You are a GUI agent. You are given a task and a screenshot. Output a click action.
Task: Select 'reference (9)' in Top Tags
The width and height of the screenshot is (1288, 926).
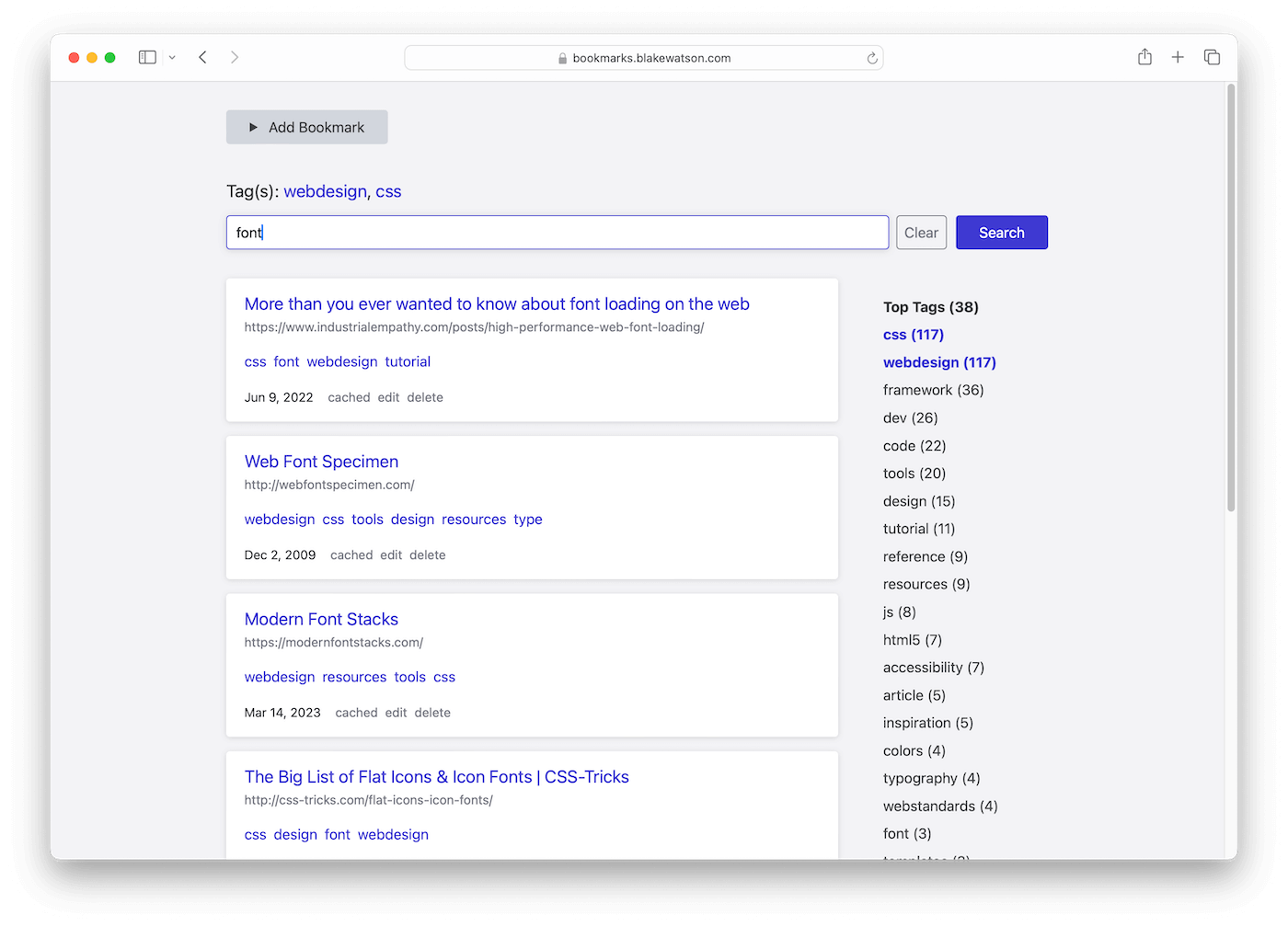pyautogui.click(x=926, y=556)
